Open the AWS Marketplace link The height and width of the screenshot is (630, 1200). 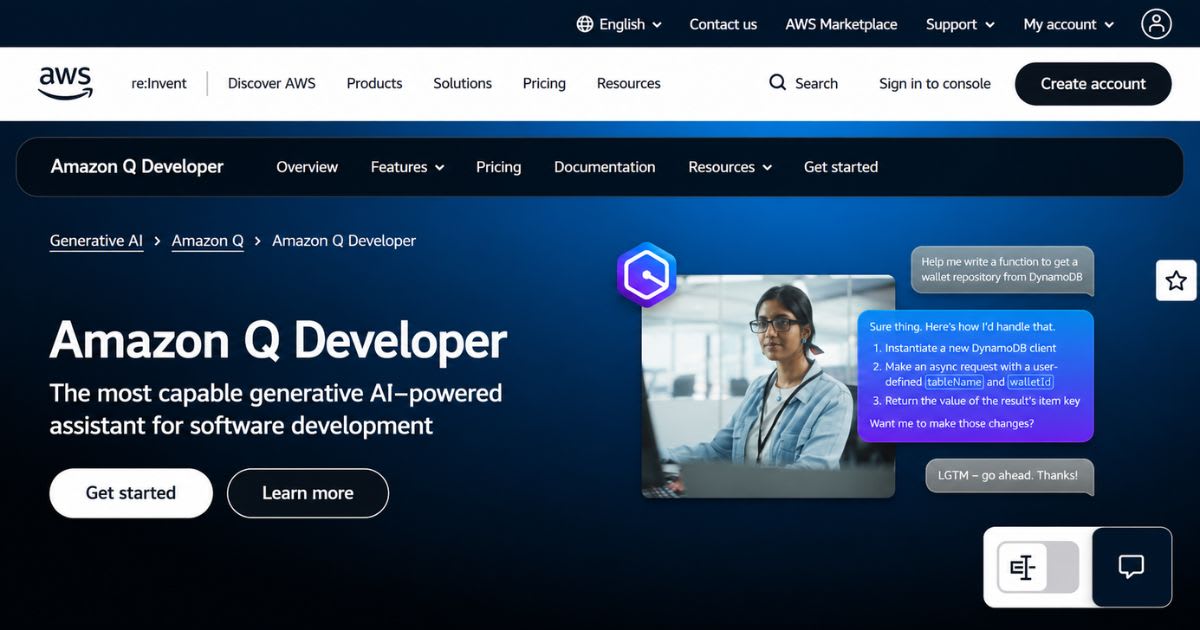point(841,24)
